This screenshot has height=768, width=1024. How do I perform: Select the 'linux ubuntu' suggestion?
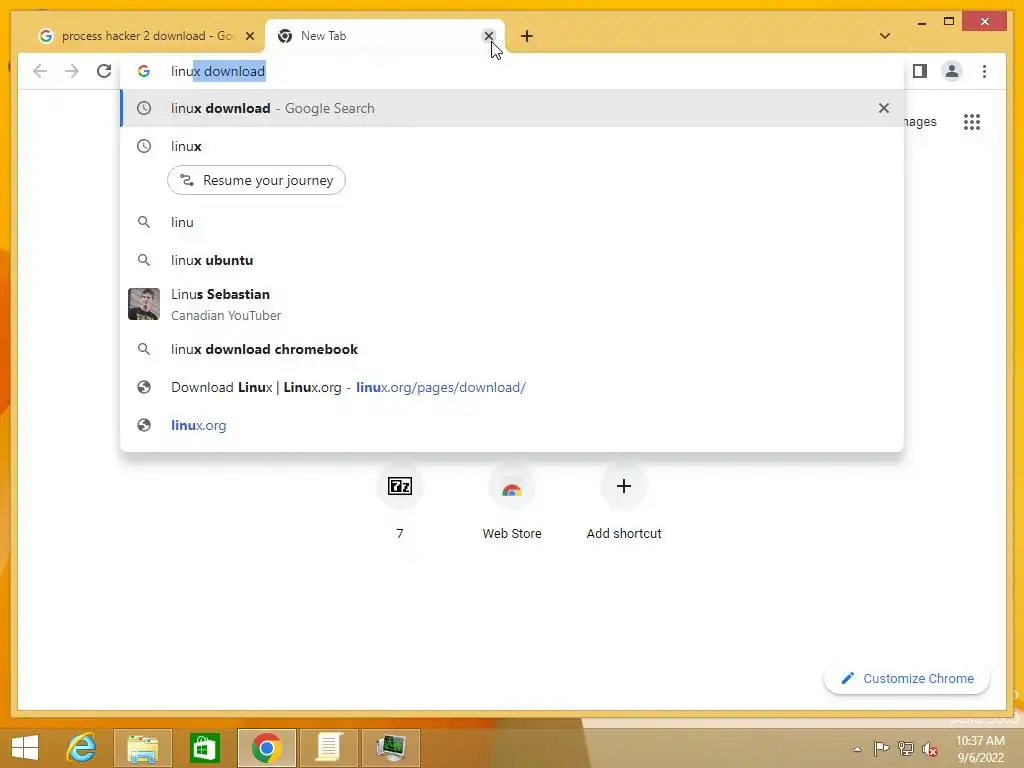(x=512, y=260)
